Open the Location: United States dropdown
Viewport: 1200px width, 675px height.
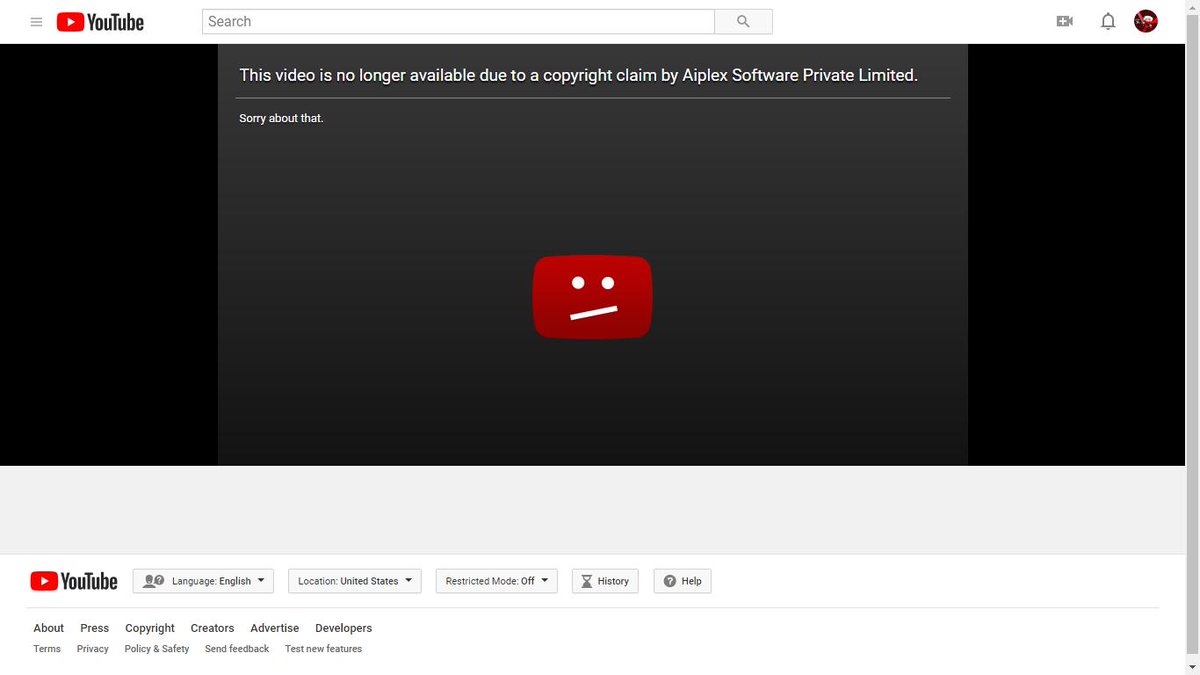click(x=355, y=581)
